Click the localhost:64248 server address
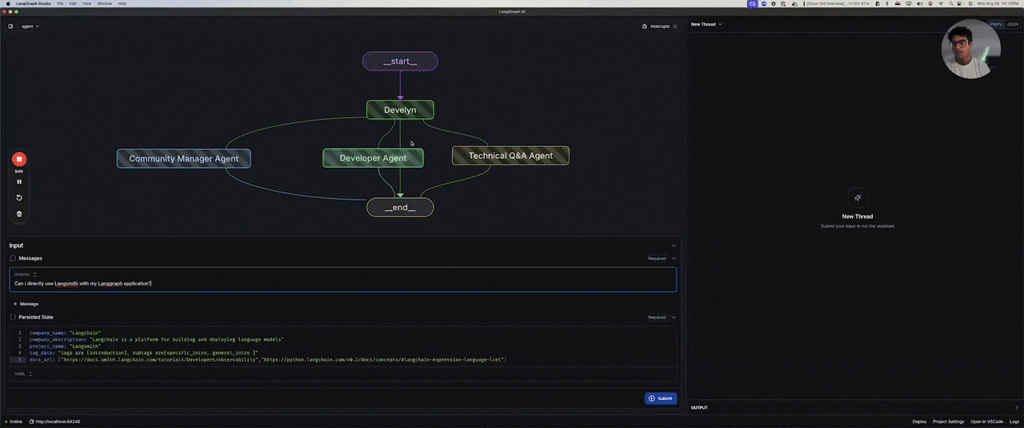 click(55, 421)
